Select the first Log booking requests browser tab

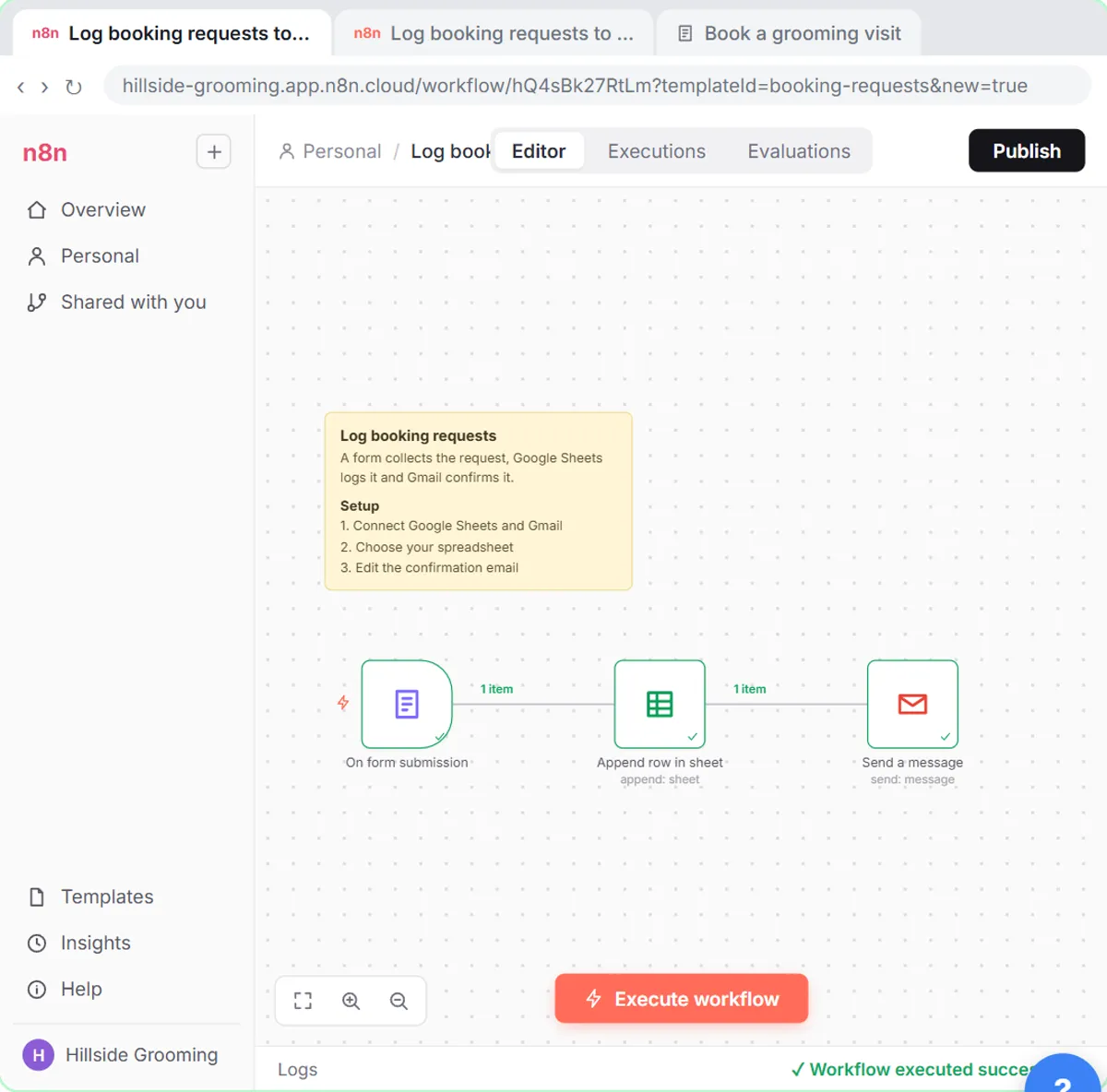pos(172,34)
